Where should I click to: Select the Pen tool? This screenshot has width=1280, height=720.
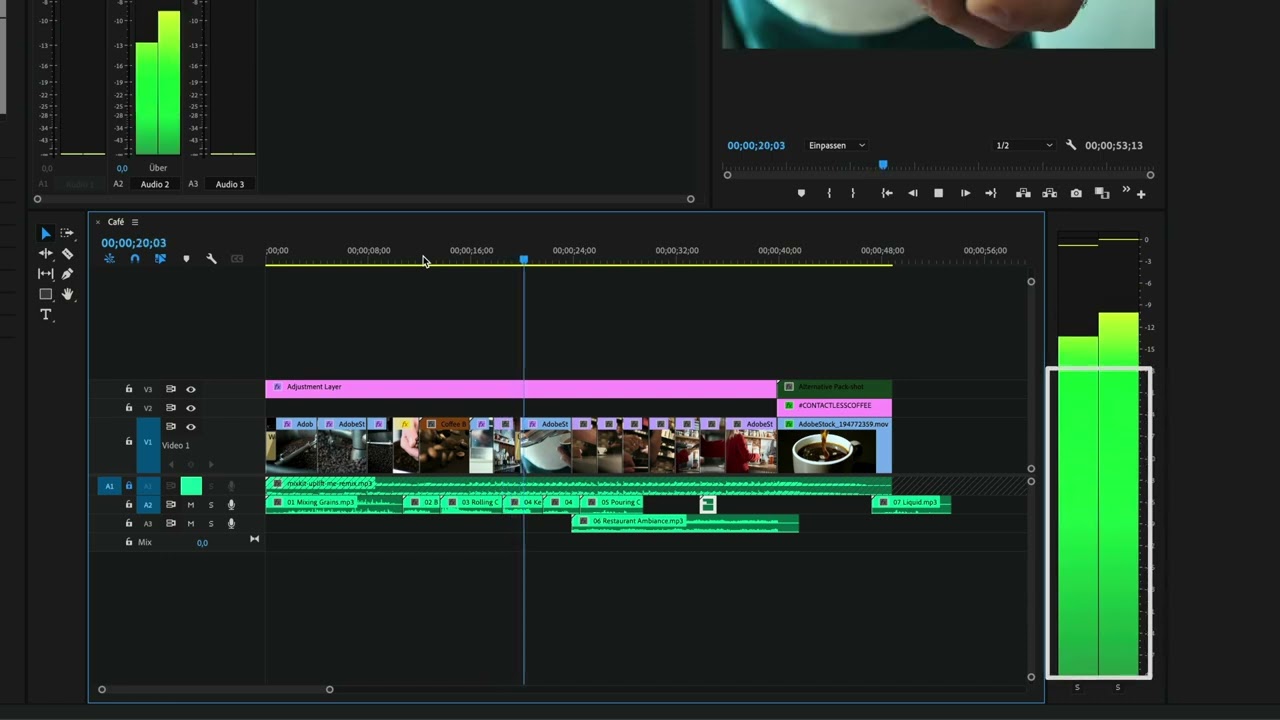(67, 274)
